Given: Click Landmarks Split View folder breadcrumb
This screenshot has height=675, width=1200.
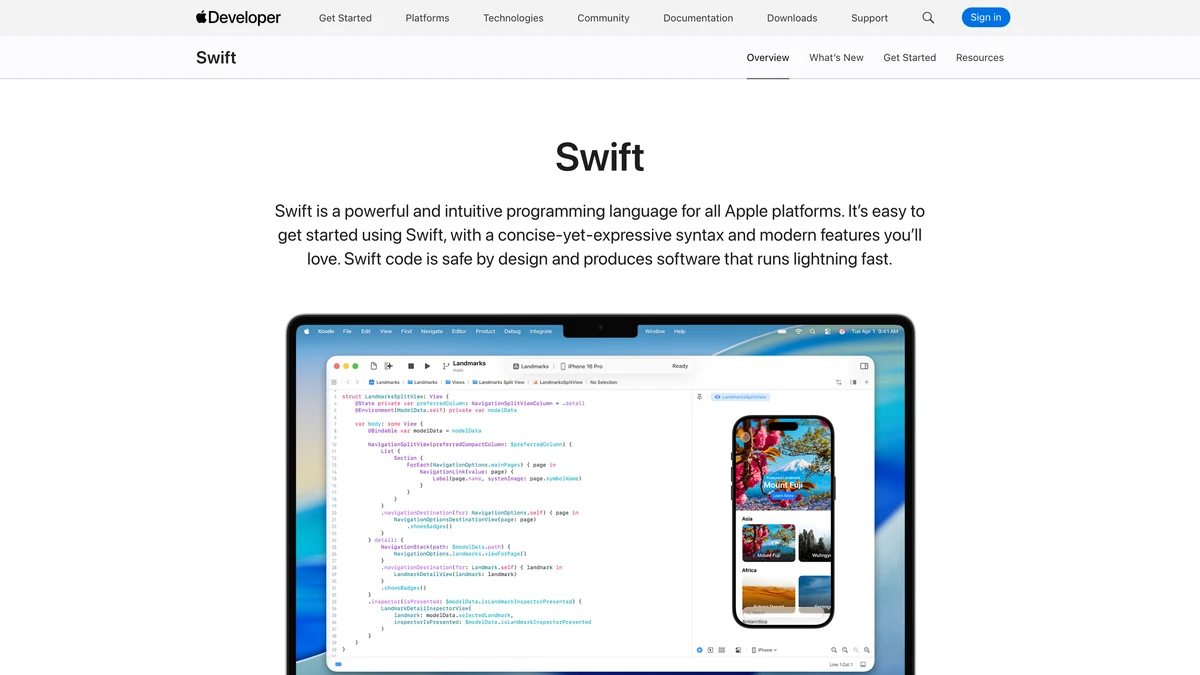Looking at the screenshot, I should click(x=498, y=382).
